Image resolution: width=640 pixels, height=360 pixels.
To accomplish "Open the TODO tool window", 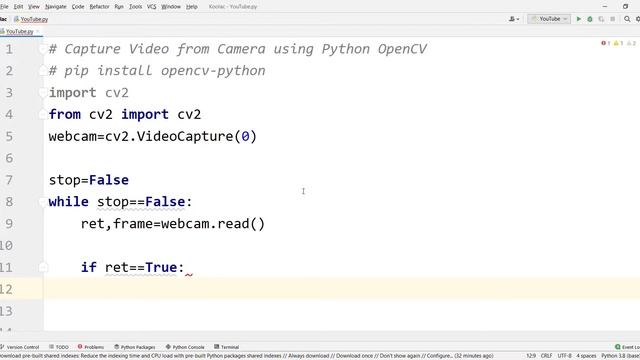I will click(59, 347).
